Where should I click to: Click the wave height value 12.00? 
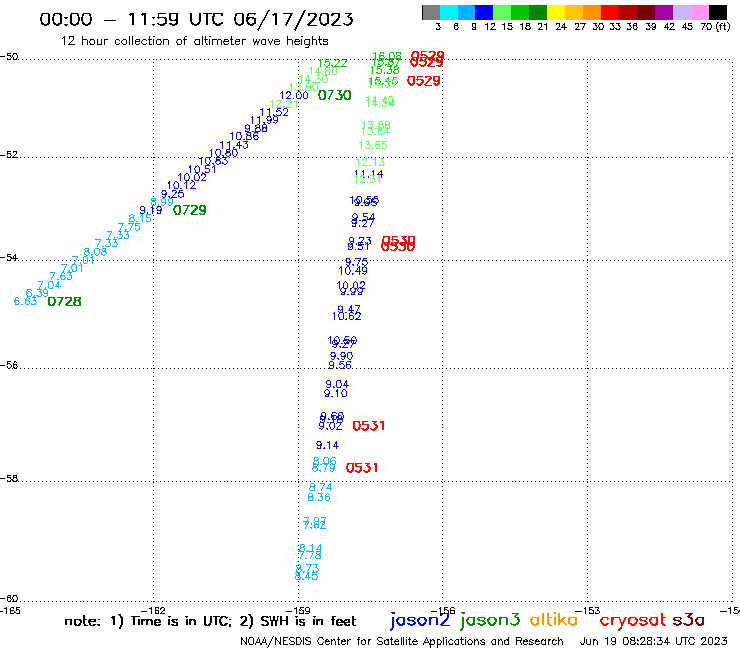(x=294, y=95)
